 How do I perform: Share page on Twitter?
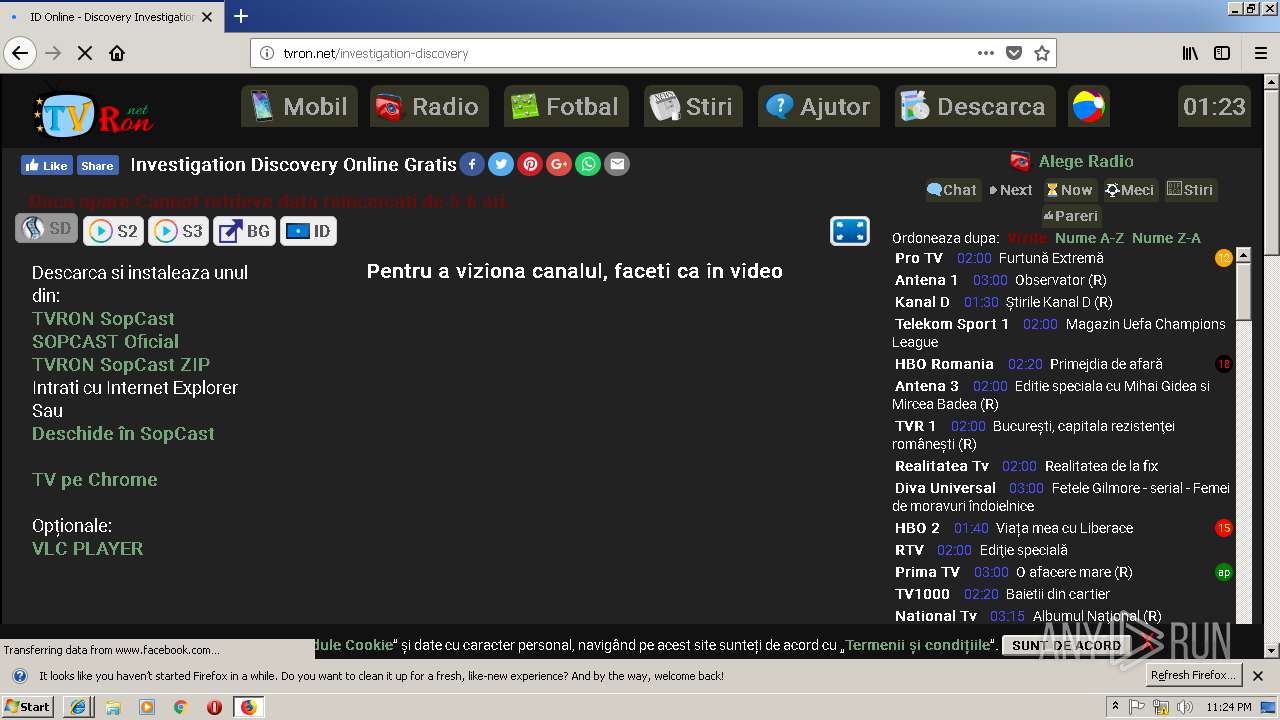[501, 164]
